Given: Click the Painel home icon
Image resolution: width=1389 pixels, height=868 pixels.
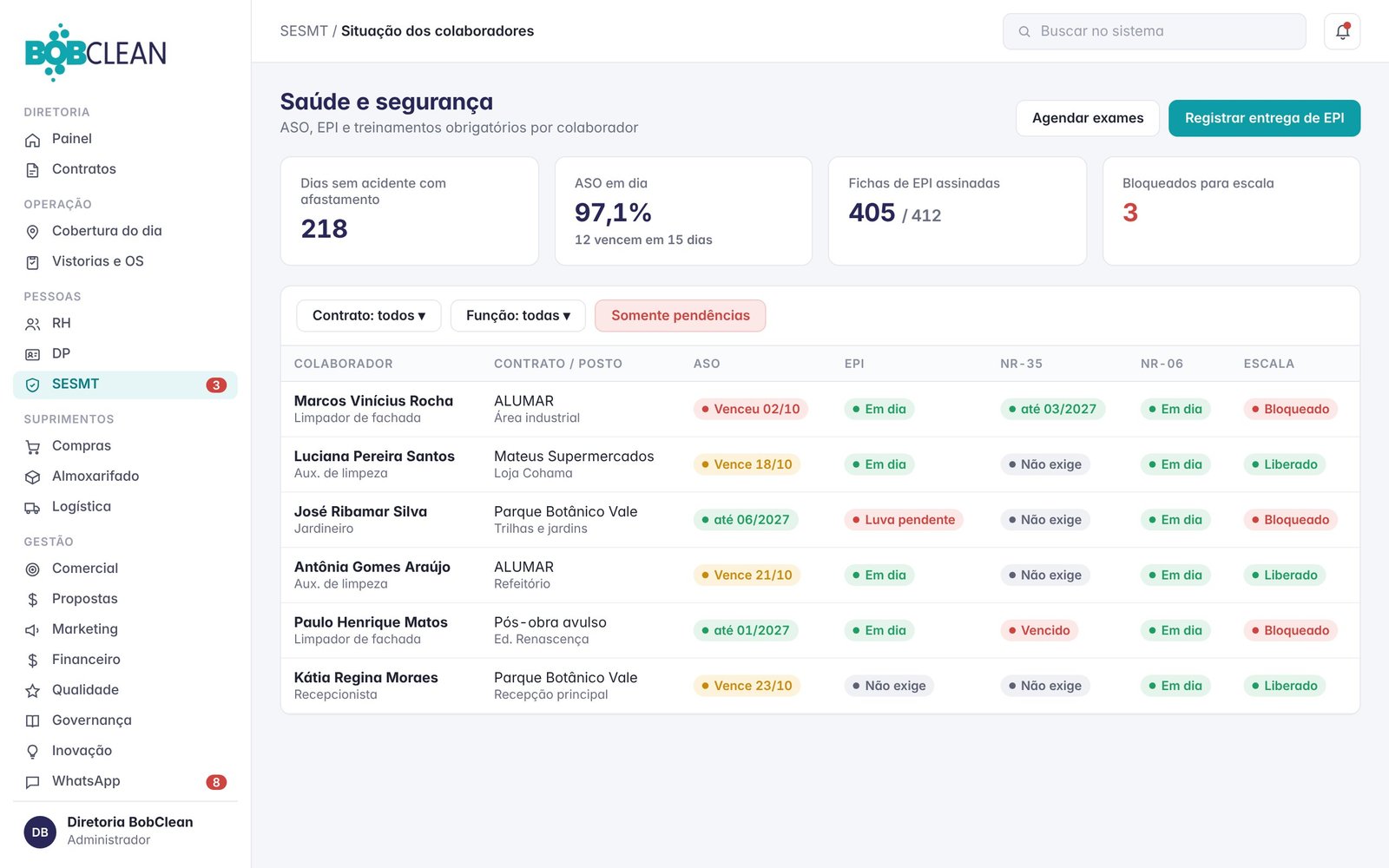Looking at the screenshot, I should pos(33,140).
